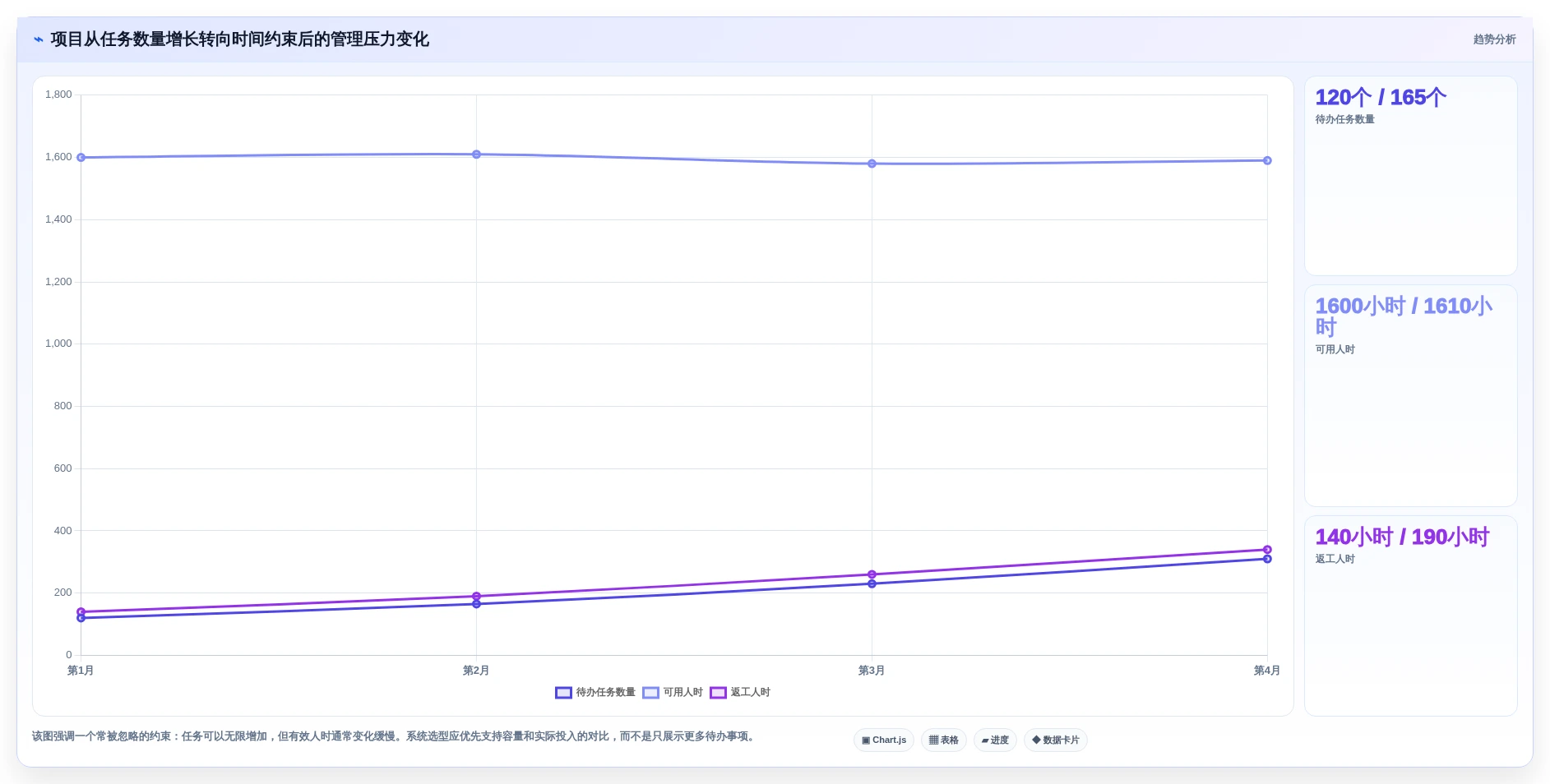
Task: Click the 待办任务数量 data point at 第3月
Action: click(x=872, y=583)
